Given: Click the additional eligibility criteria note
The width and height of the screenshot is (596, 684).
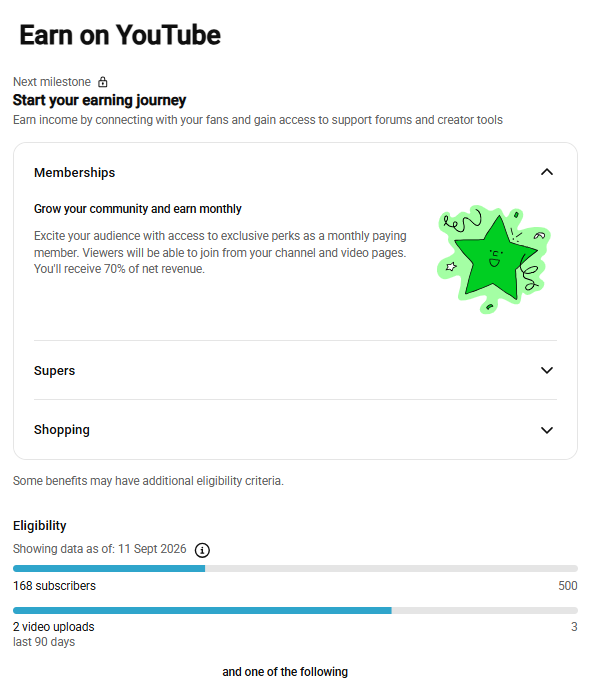Looking at the screenshot, I should pos(148,481).
